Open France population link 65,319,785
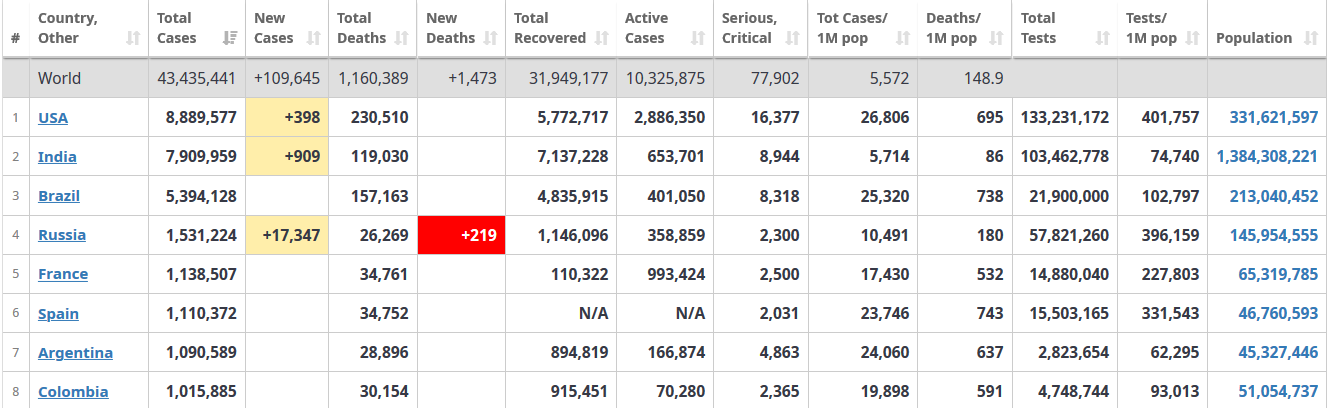 pos(1278,274)
